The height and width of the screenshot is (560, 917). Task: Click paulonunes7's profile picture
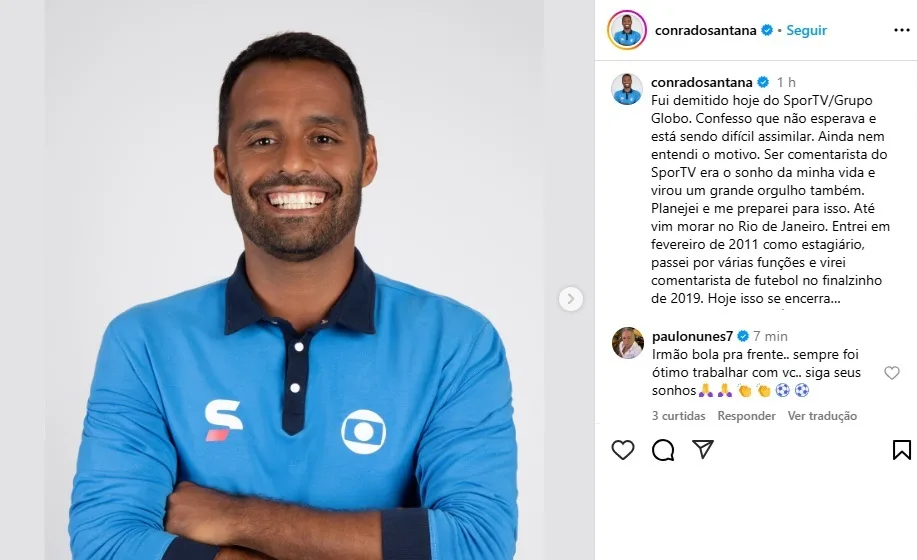tap(628, 343)
